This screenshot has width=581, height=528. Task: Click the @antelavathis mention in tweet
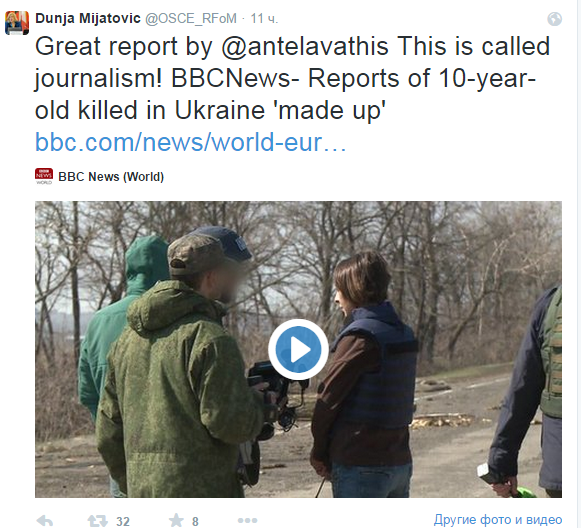[x=305, y=47]
